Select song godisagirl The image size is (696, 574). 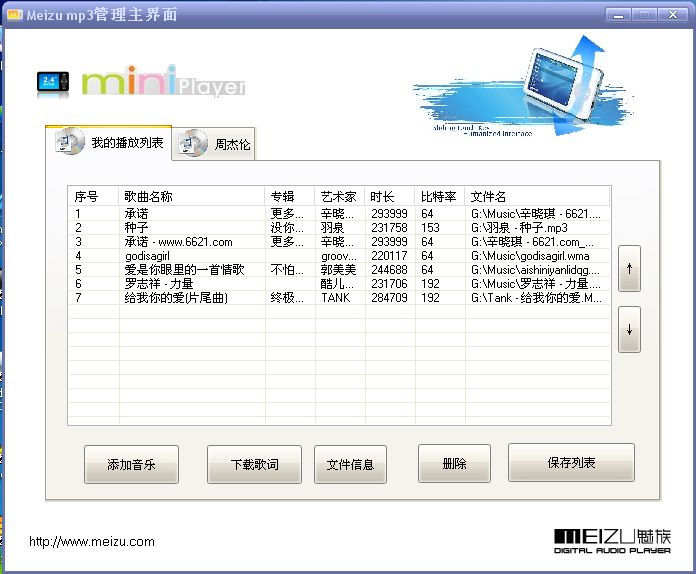pos(339,256)
